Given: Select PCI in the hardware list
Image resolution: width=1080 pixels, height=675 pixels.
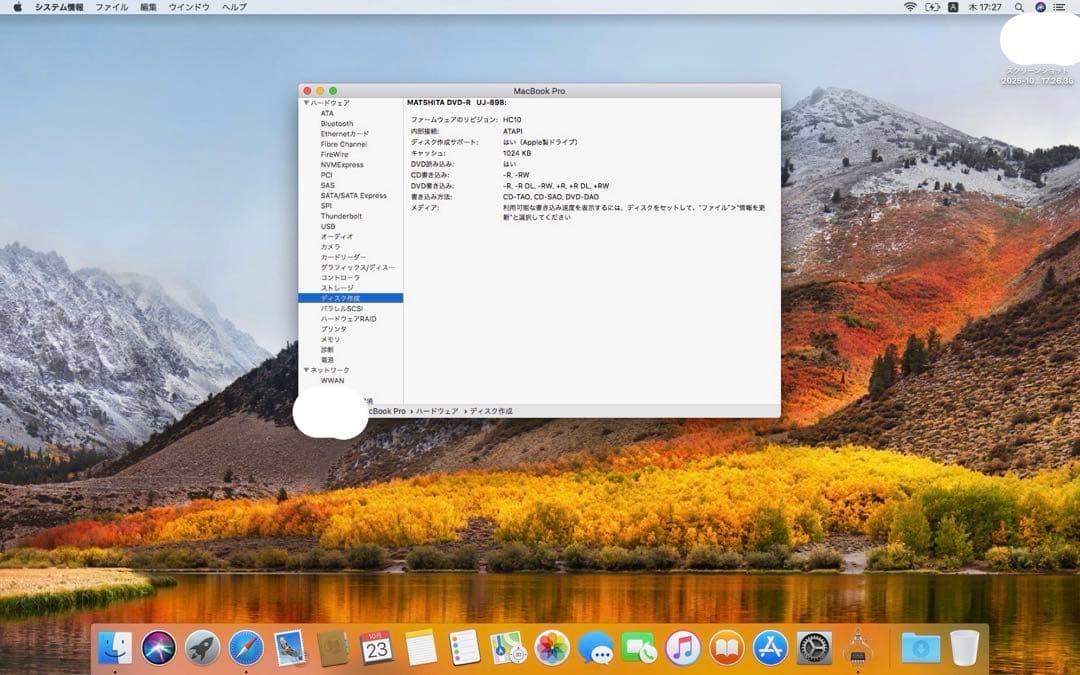Looking at the screenshot, I should 326,175.
